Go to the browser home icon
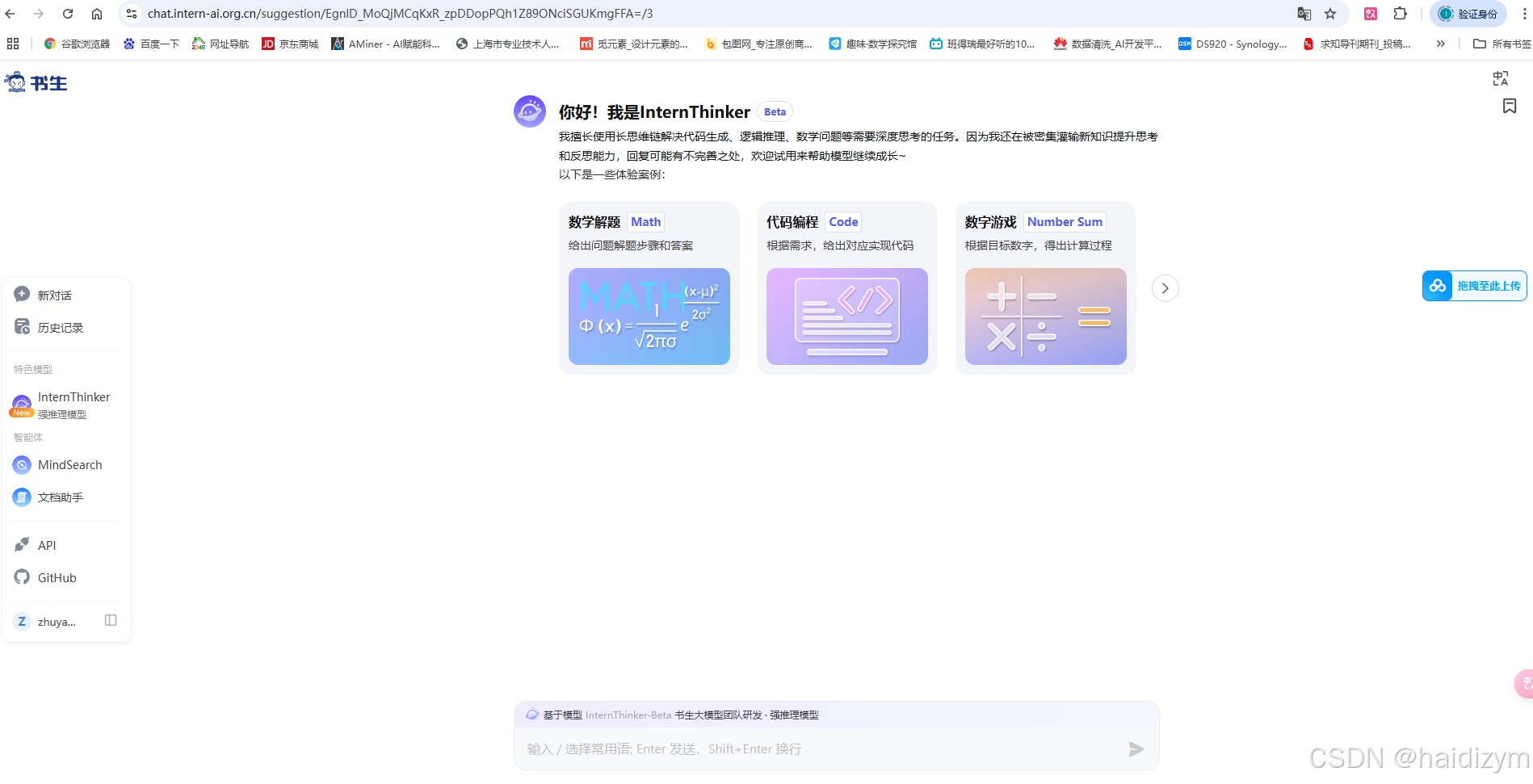The height and width of the screenshot is (784, 1533). tap(97, 14)
